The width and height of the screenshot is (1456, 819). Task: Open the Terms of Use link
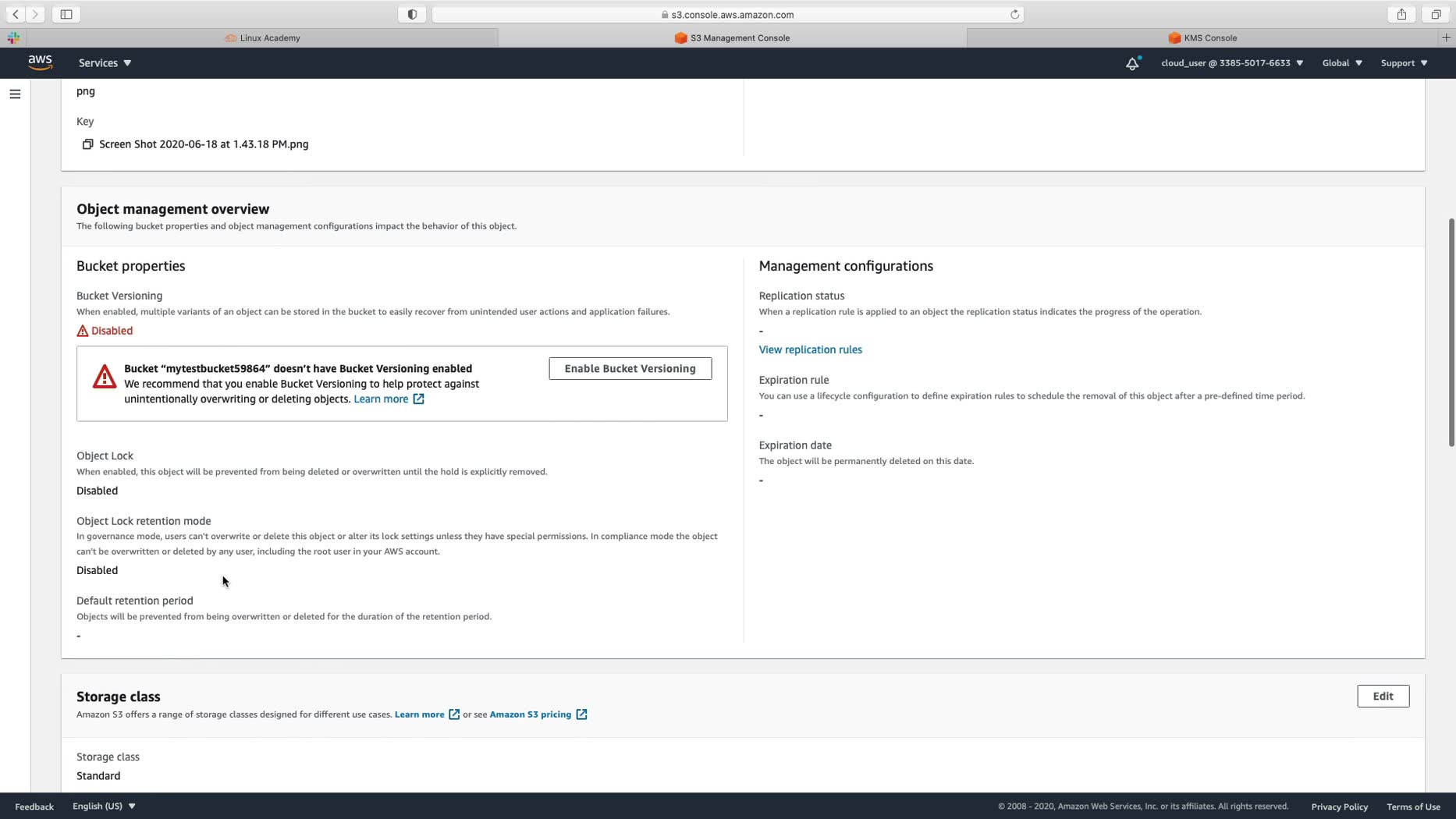[x=1413, y=807]
